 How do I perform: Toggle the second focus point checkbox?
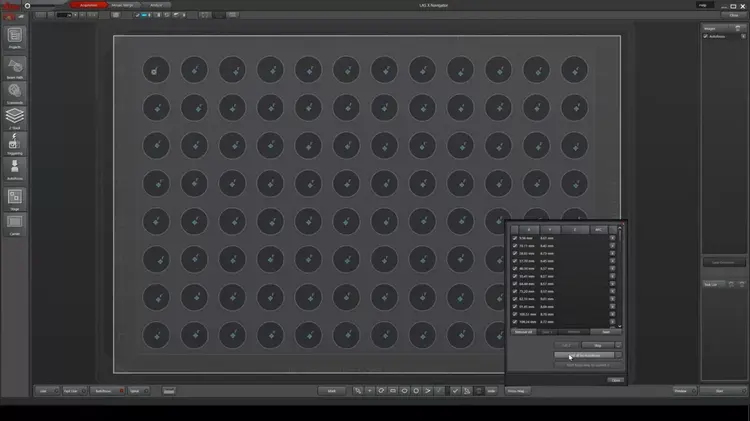pos(515,246)
